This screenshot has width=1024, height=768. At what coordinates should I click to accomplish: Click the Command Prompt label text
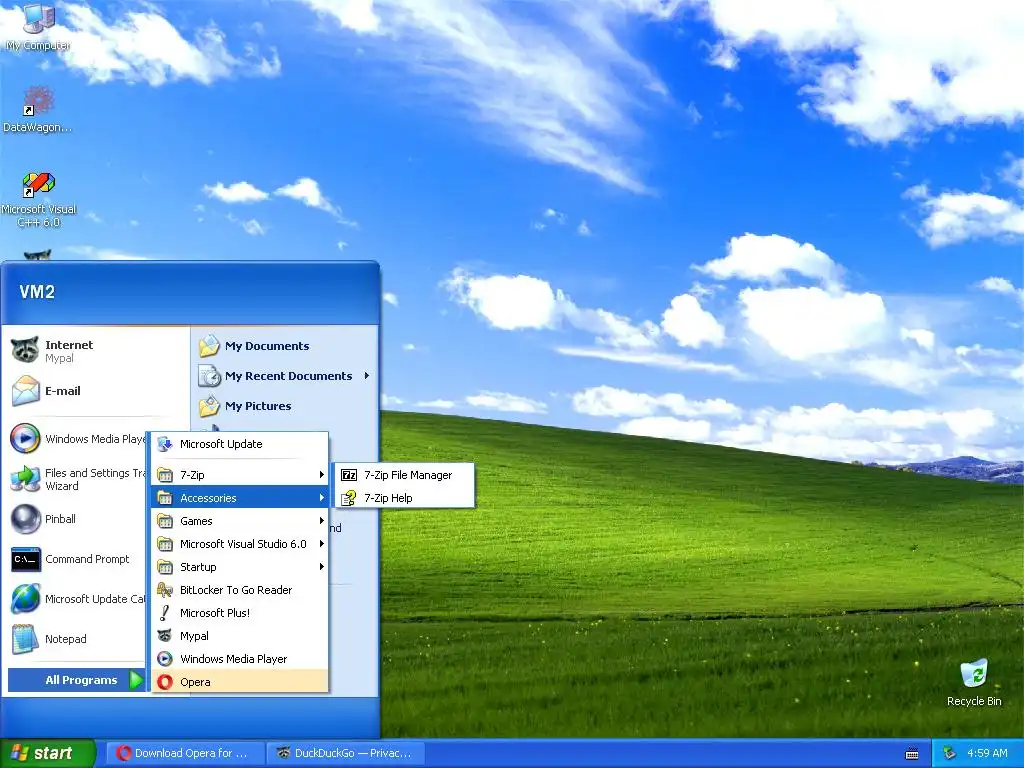[87, 559]
